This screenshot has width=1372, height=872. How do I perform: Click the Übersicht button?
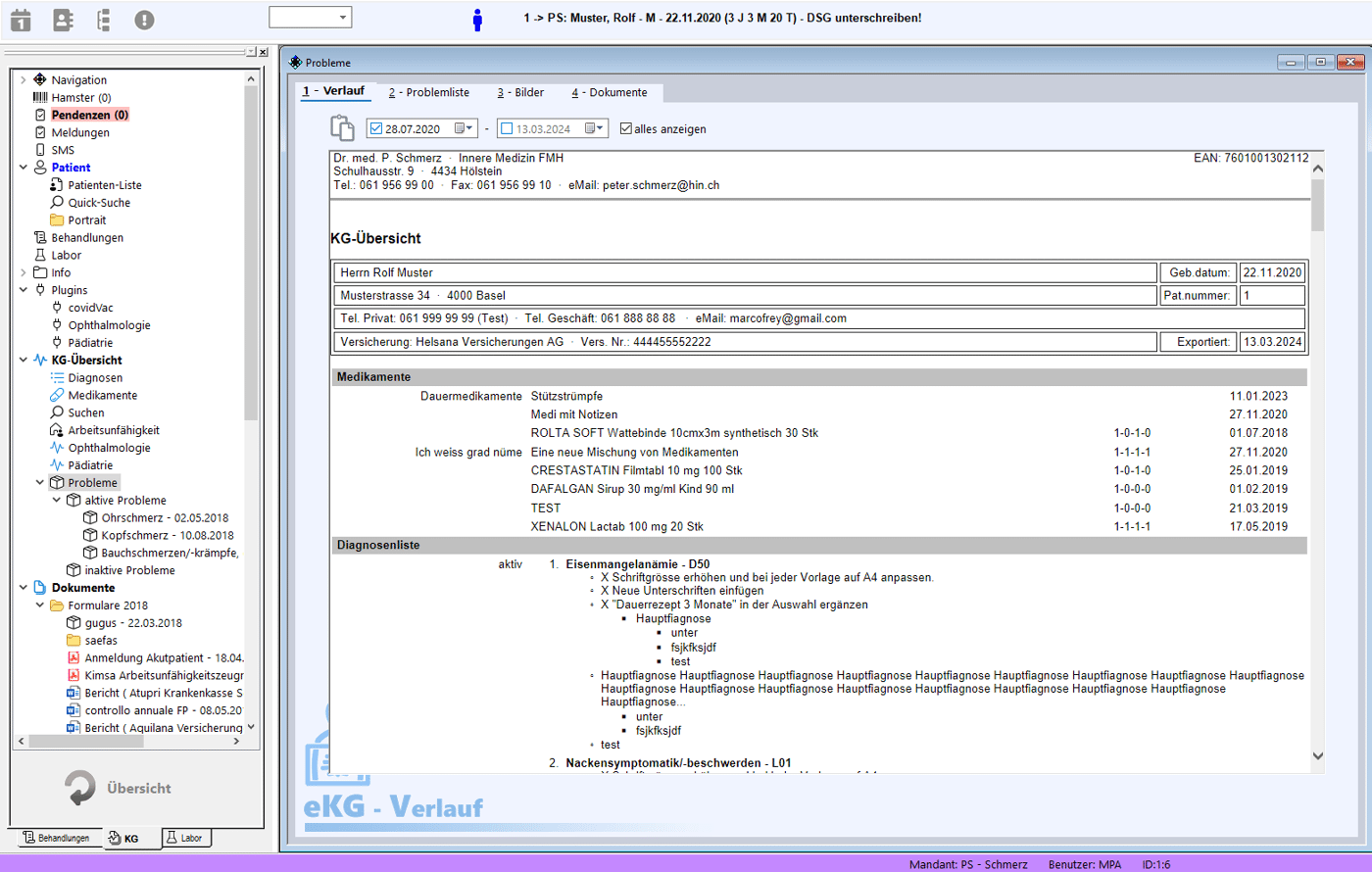[x=118, y=788]
